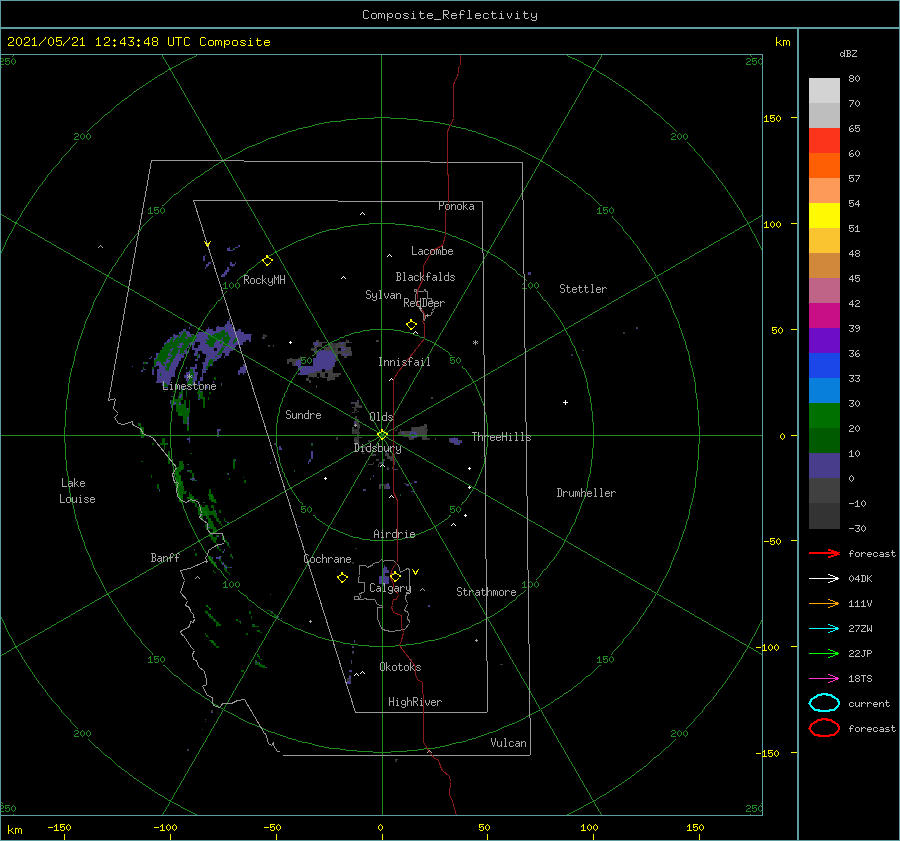Click the yellow diamond marker above the Calgary label
Screen dimensions: 900x841
click(395, 576)
